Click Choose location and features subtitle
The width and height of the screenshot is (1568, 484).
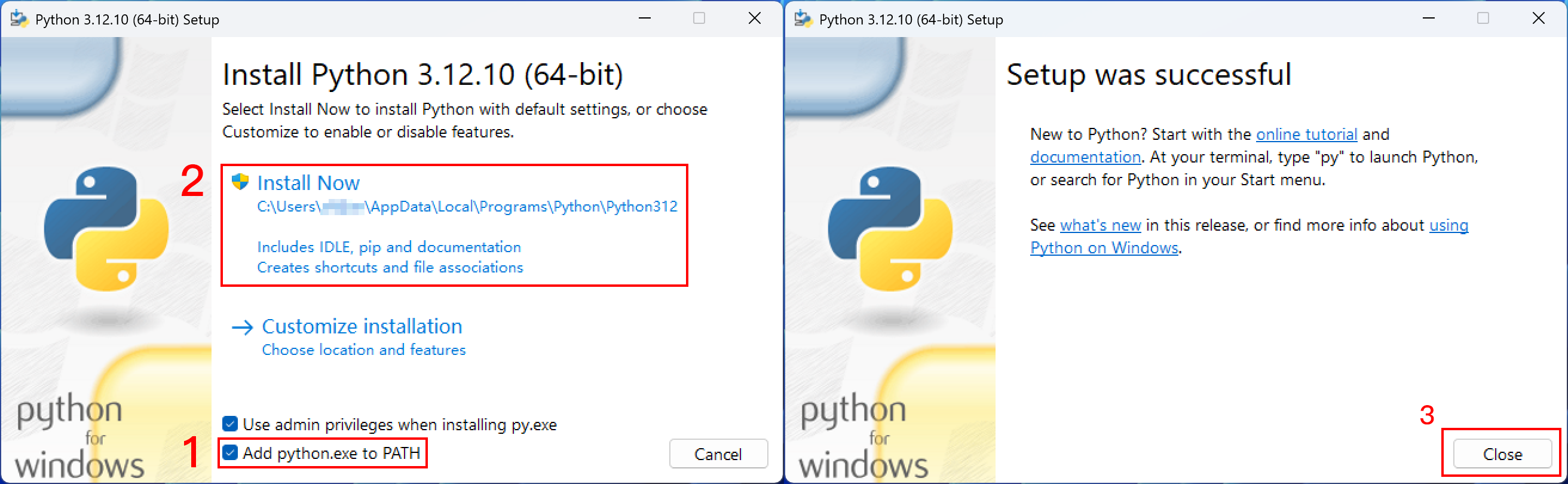(364, 350)
